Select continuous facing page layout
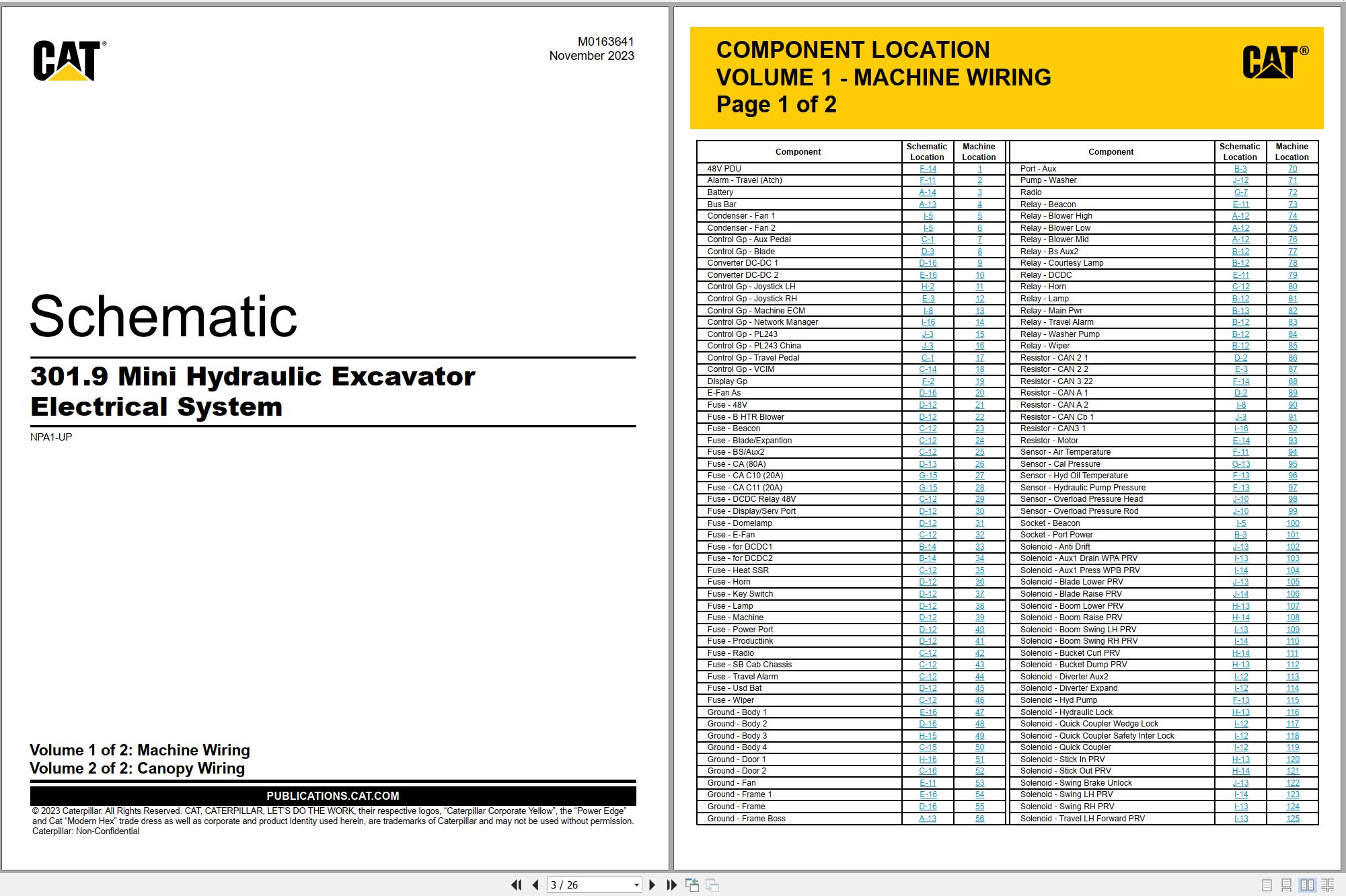The image size is (1346, 896). (1328, 885)
